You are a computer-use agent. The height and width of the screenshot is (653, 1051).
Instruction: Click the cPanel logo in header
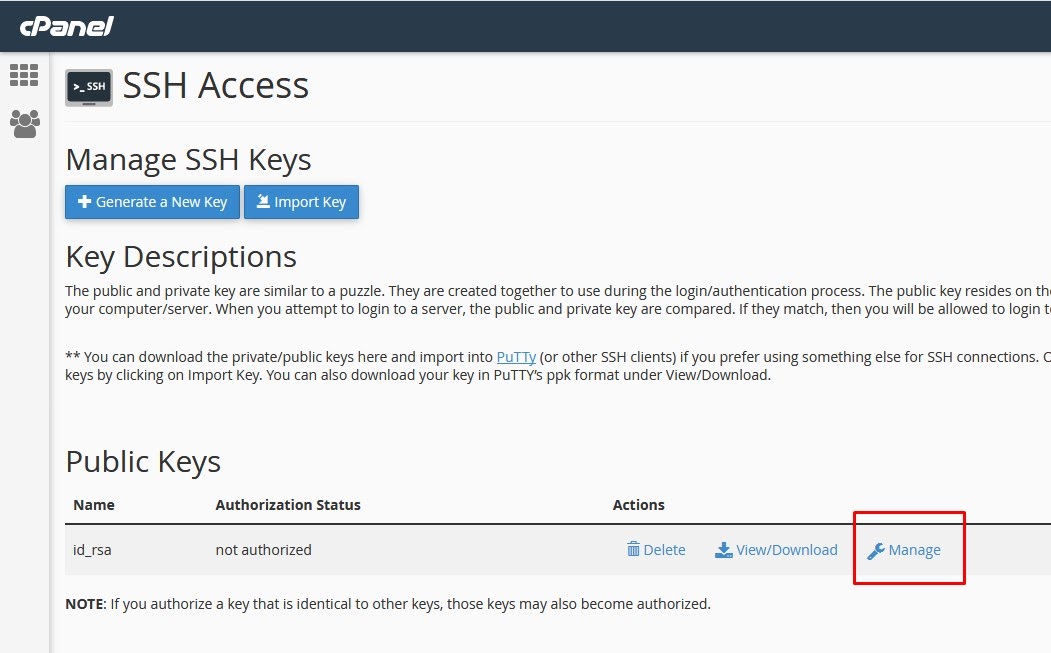click(66, 26)
